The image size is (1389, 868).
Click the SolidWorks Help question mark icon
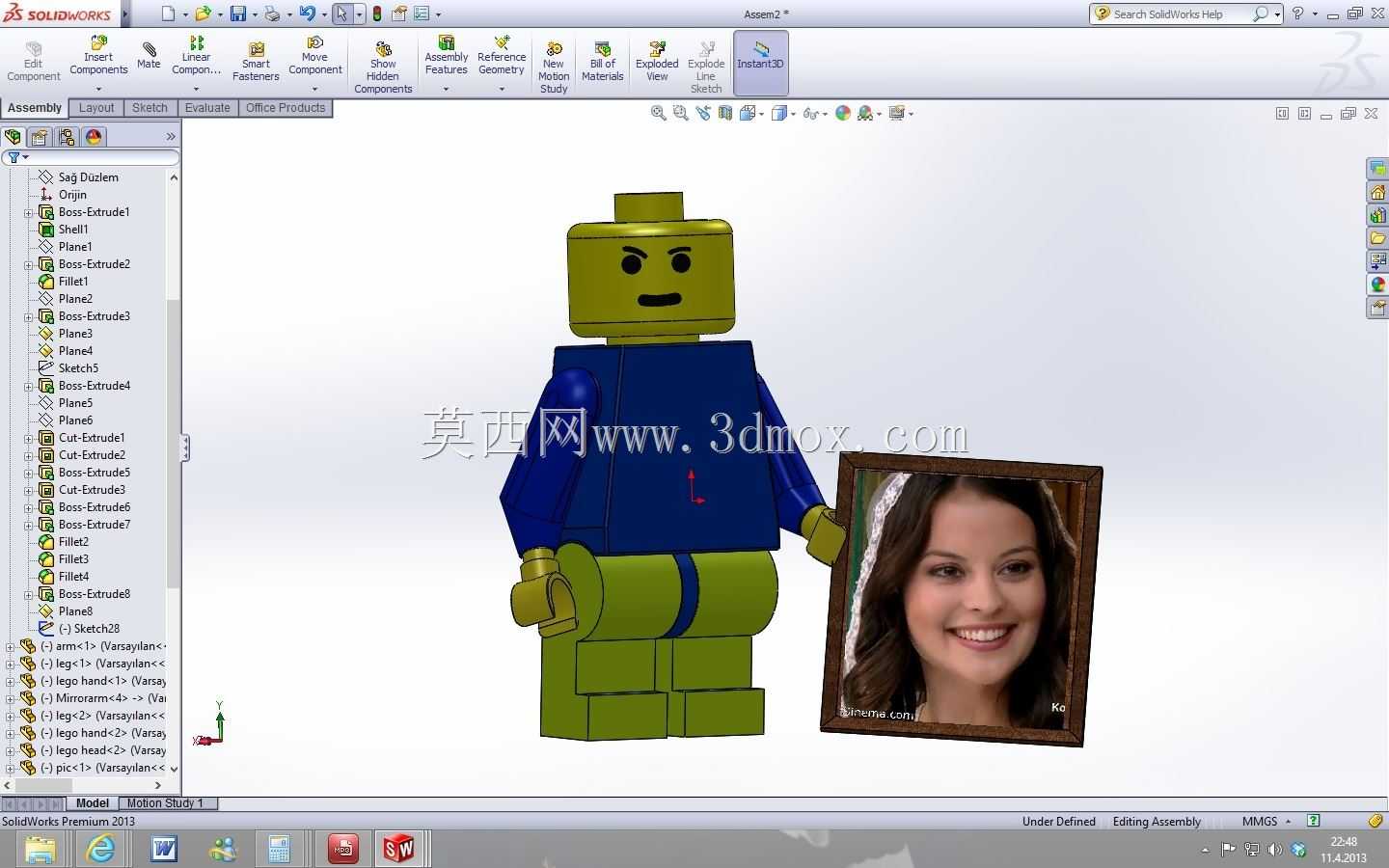point(1297,14)
